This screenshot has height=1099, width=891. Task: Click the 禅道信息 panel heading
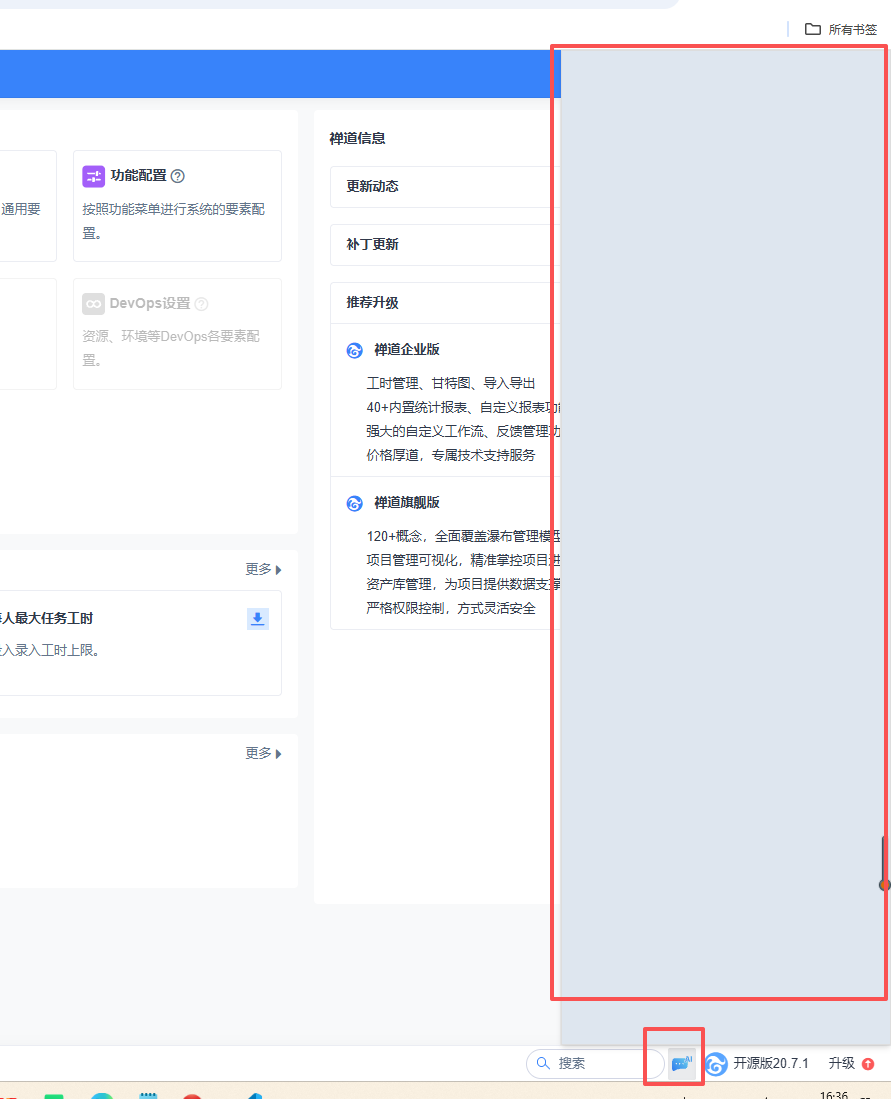358,138
